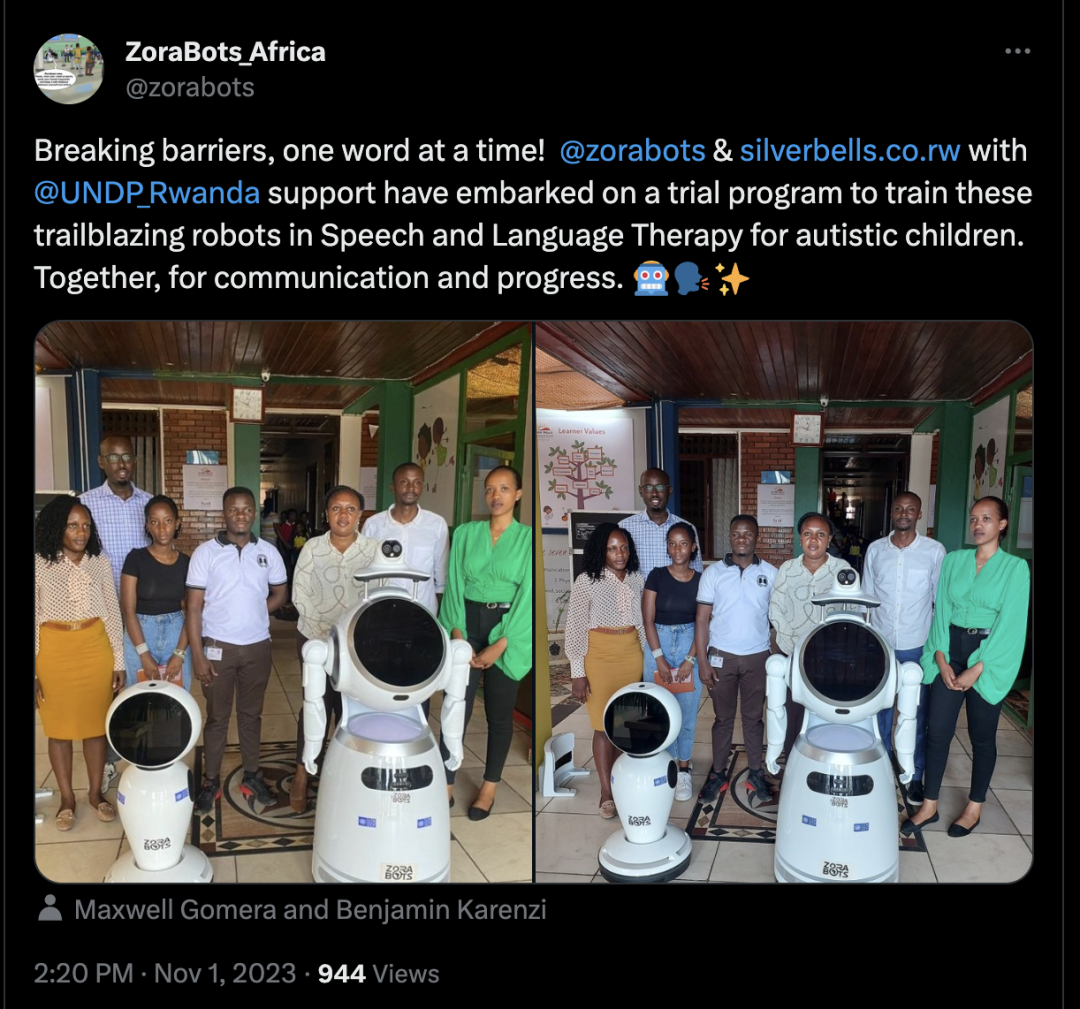The height and width of the screenshot is (1009, 1080).
Task: Click the small robot in right photo
Action: (642, 782)
